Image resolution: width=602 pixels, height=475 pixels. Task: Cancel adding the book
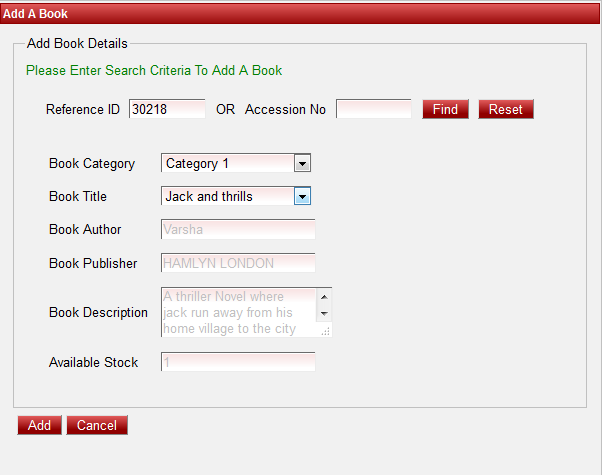coord(97,425)
